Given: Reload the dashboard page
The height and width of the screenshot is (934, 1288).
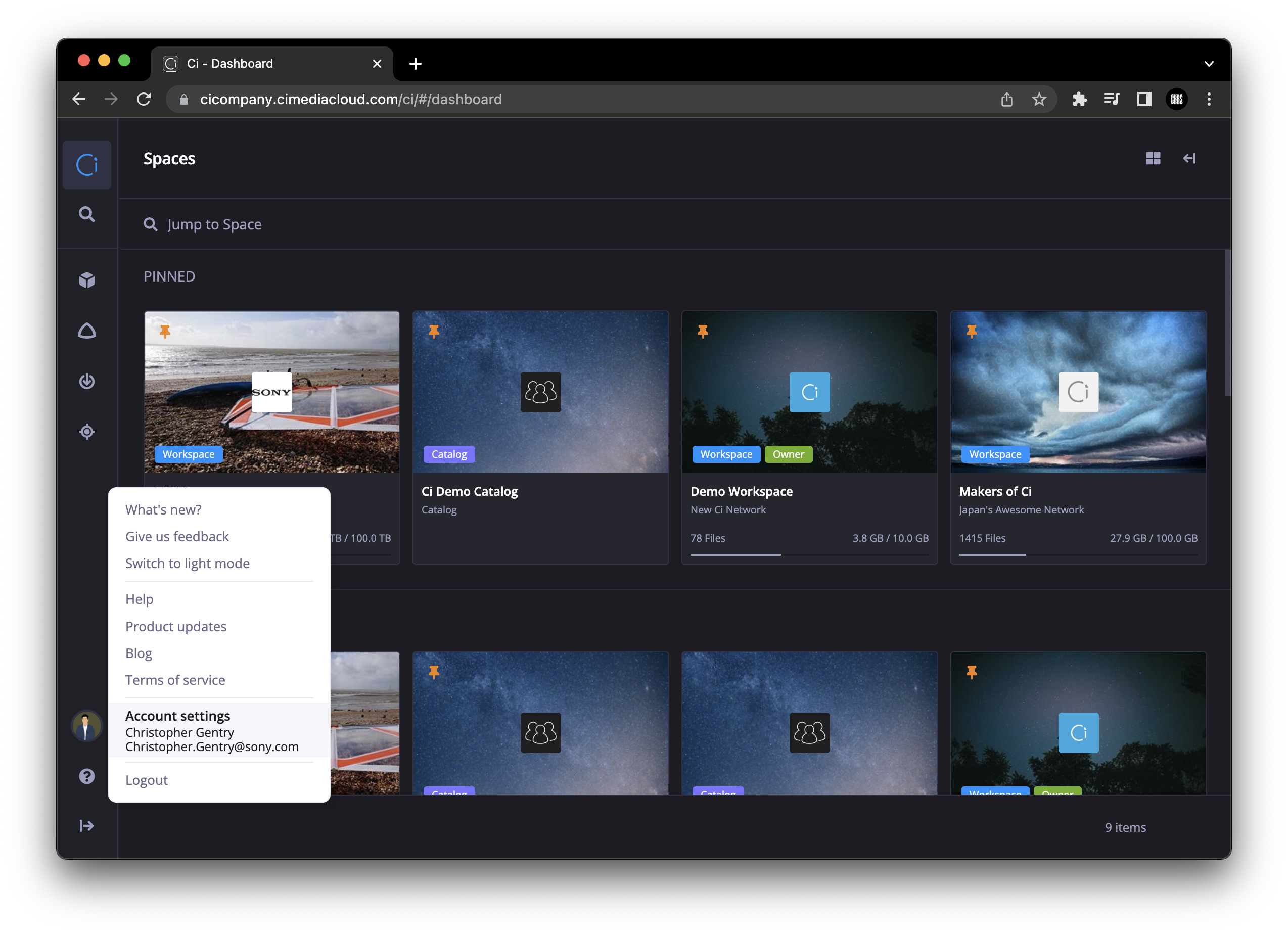Looking at the screenshot, I should (144, 100).
